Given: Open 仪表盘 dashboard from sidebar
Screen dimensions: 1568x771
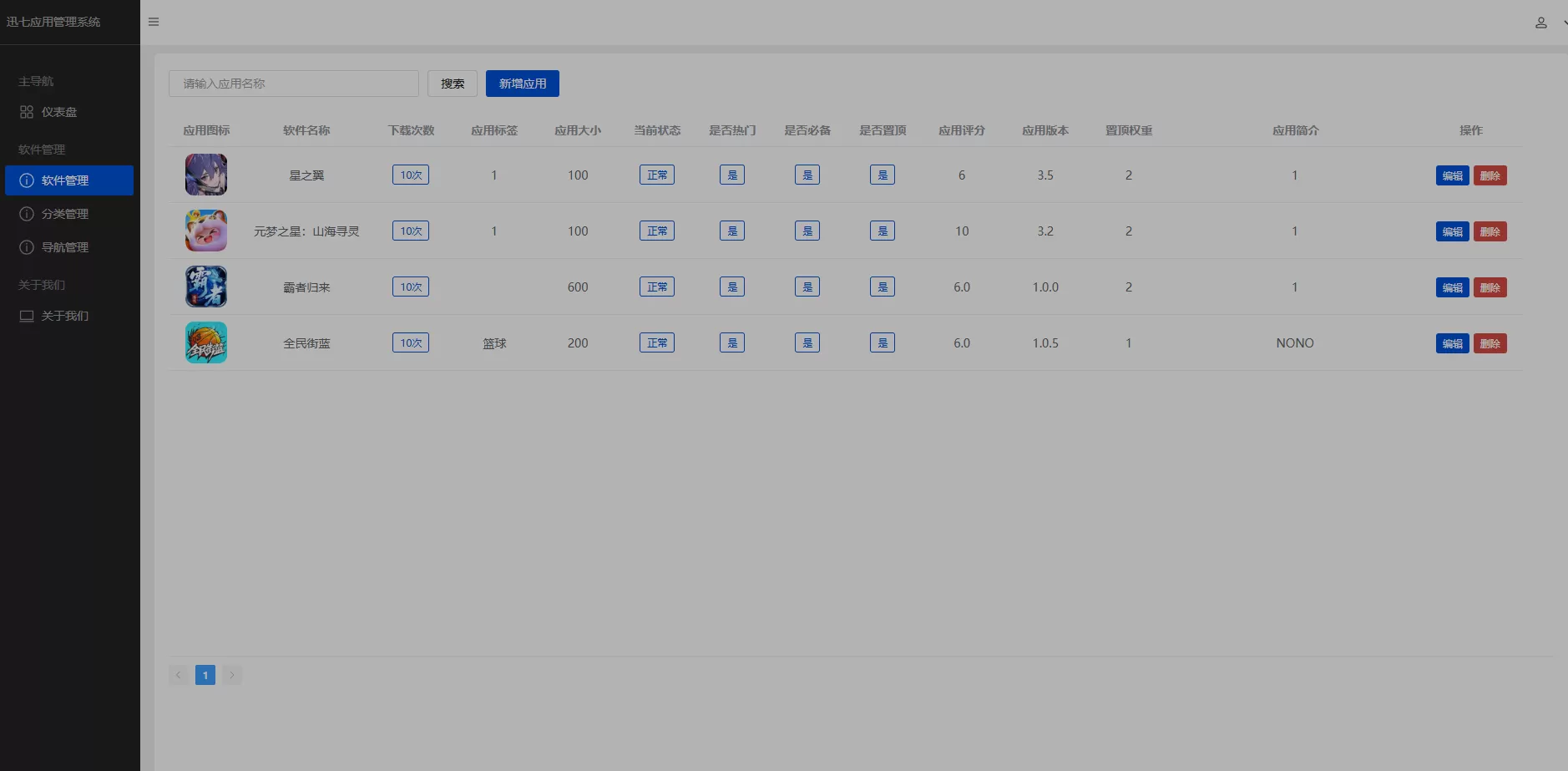Looking at the screenshot, I should pos(59,112).
